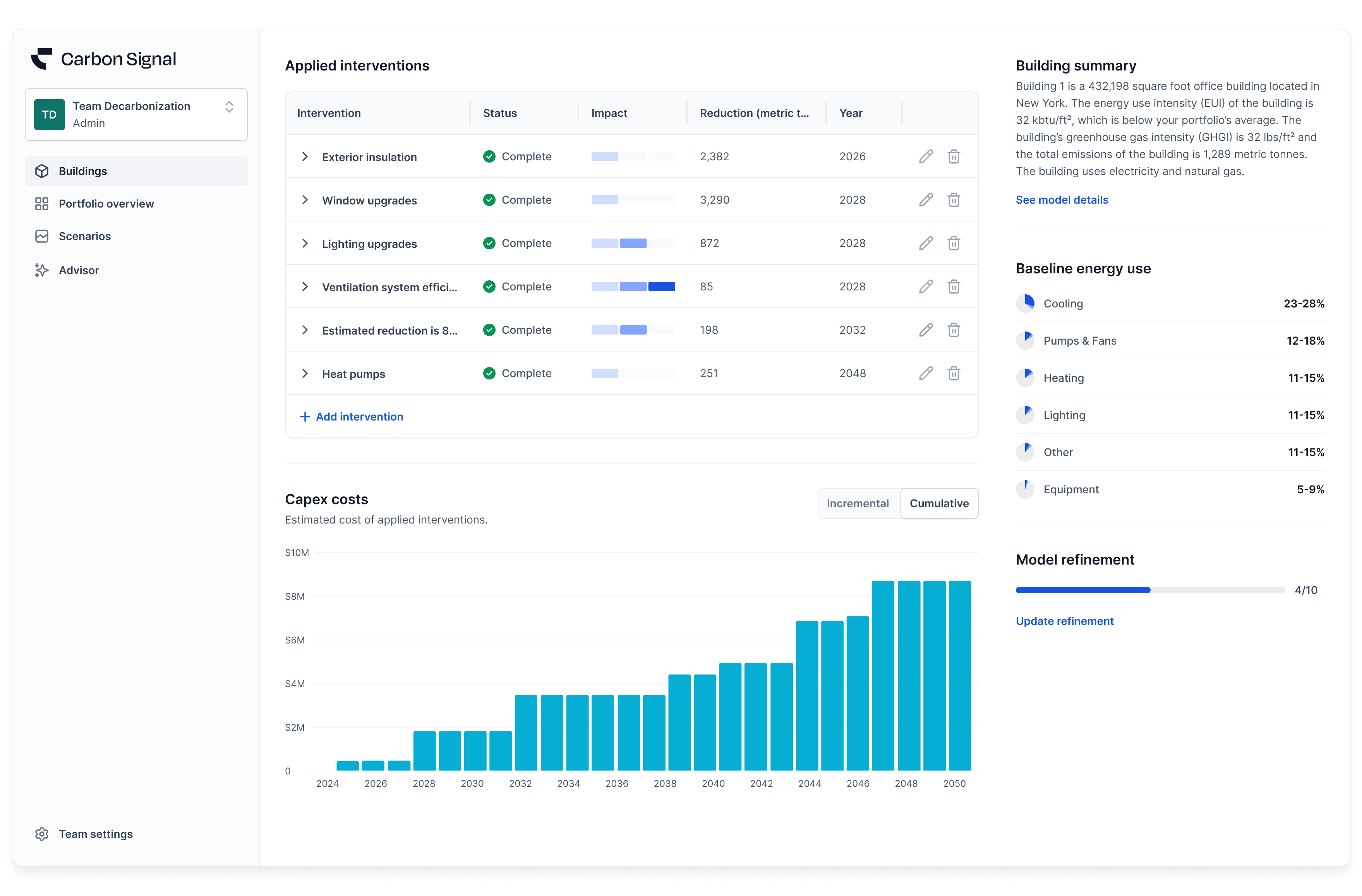
Task: Open Advisor from the sidebar
Action: pos(79,270)
